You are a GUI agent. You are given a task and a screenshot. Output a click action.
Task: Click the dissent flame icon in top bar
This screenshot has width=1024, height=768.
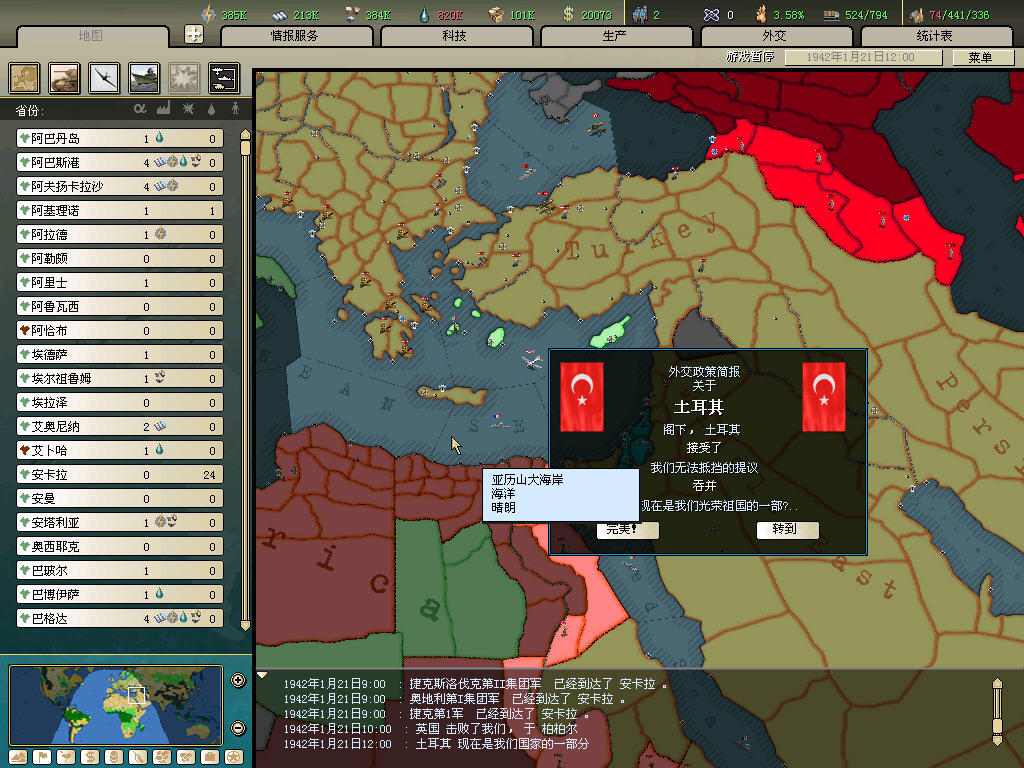tap(761, 14)
